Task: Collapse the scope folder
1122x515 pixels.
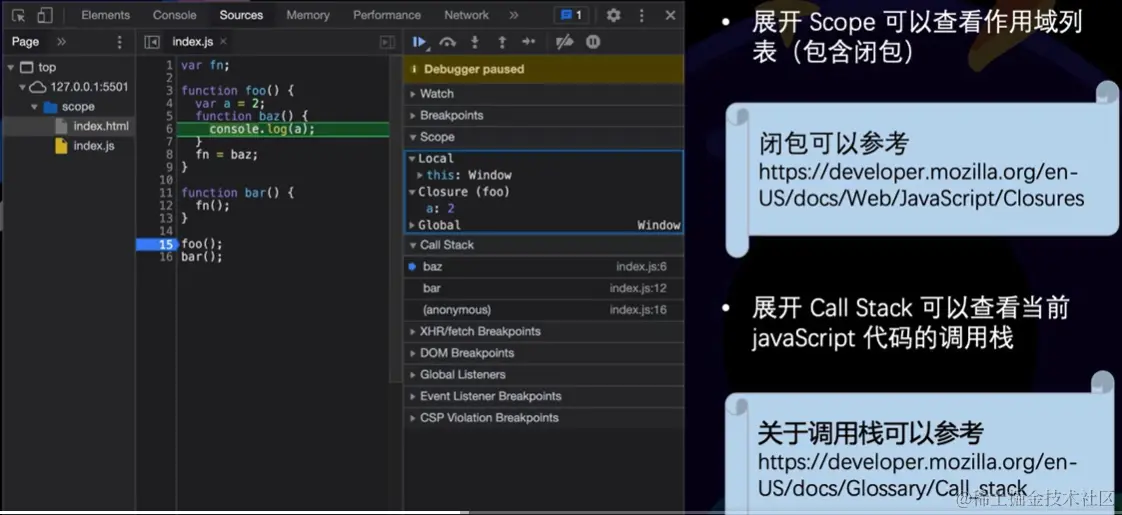Action: click(34, 107)
